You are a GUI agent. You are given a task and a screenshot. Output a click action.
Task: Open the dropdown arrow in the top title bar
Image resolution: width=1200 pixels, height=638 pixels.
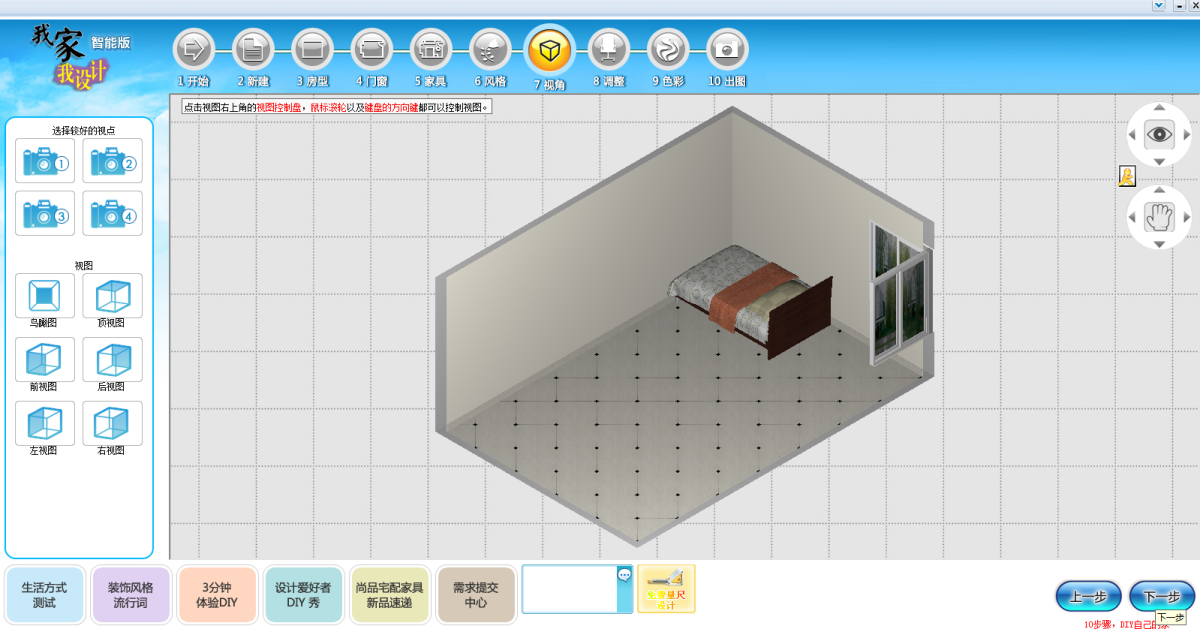click(x=1158, y=6)
